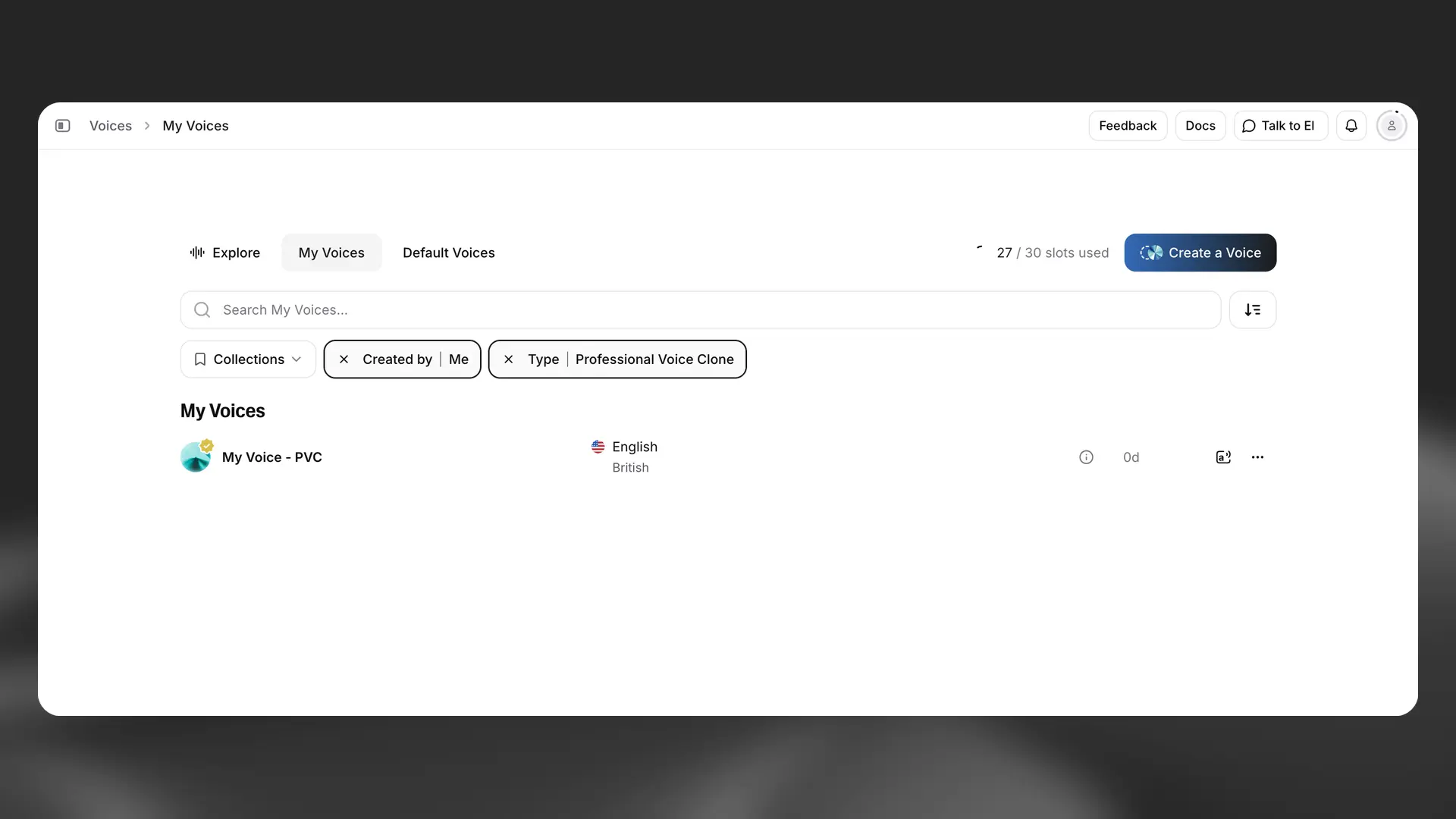Open the profile avatar menu
This screenshot has width=1456, height=819.
click(x=1392, y=125)
